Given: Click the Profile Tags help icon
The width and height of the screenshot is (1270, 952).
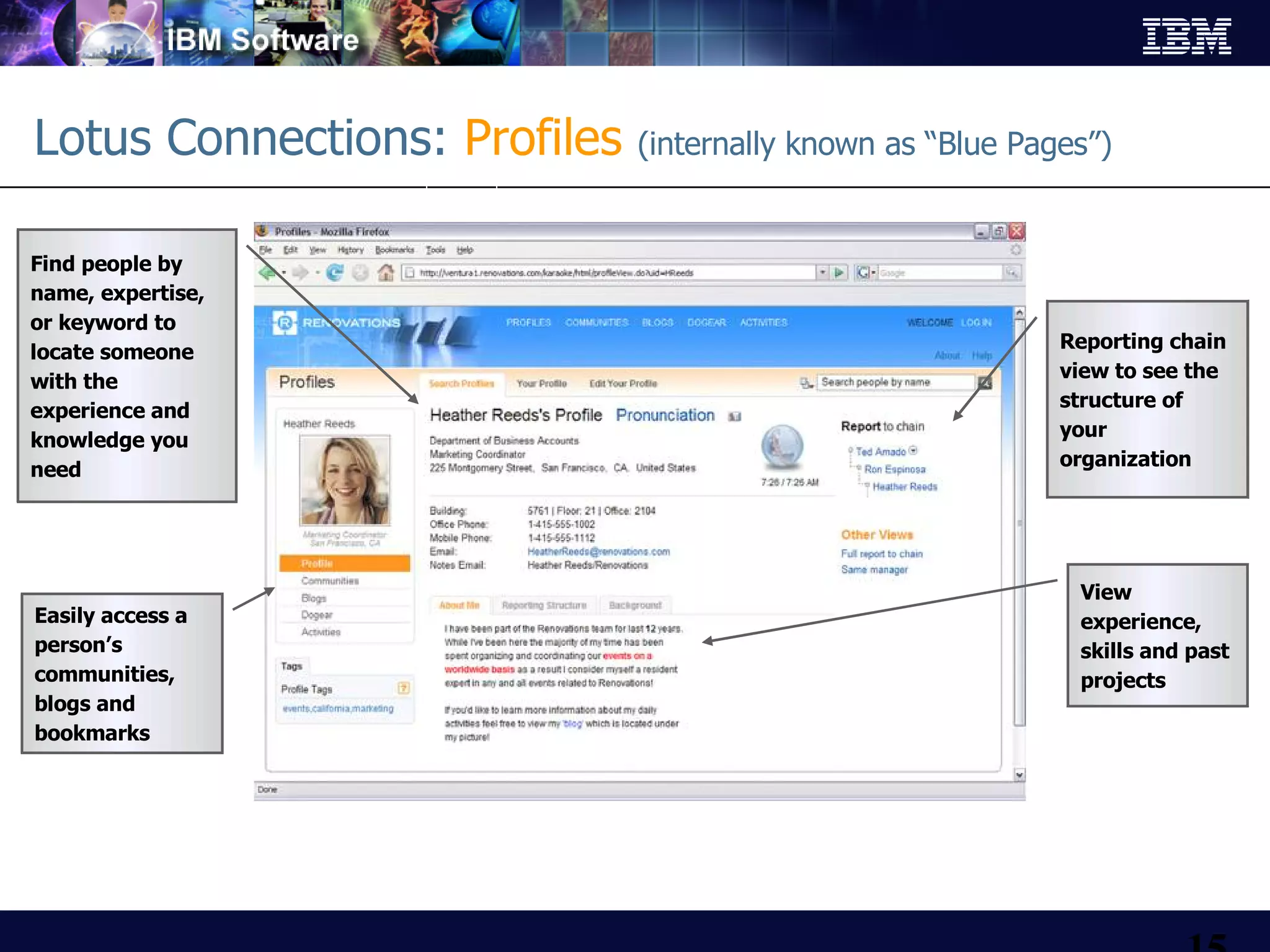Looking at the screenshot, I should point(404,688).
